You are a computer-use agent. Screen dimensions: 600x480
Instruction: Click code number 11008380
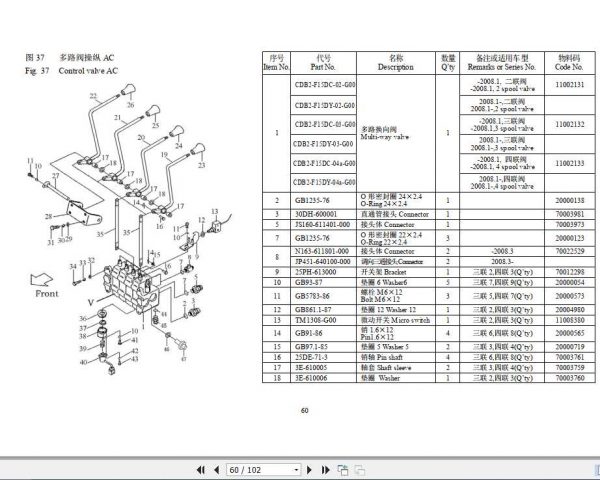pos(570,320)
